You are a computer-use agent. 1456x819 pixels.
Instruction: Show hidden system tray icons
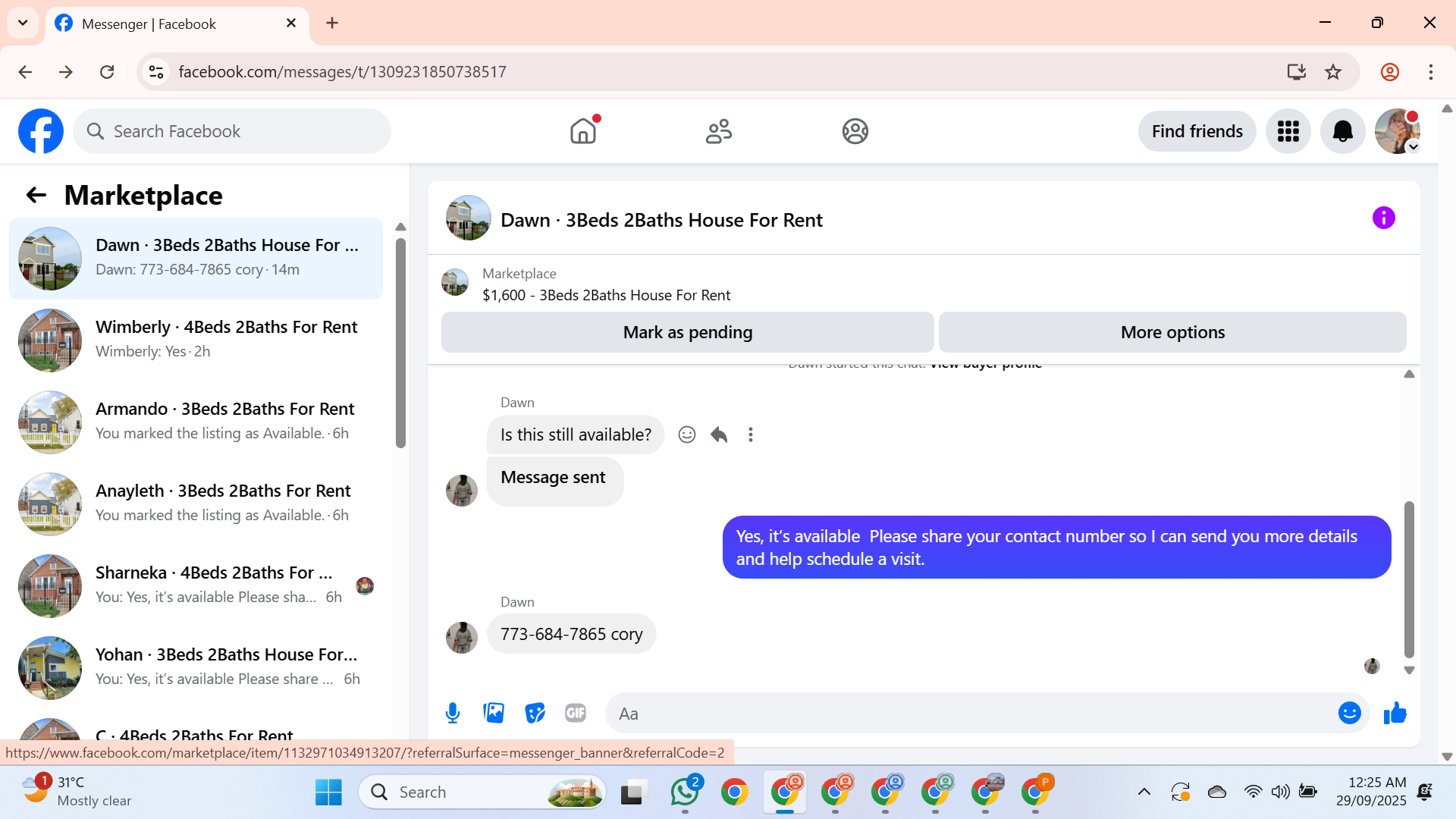click(x=1144, y=792)
